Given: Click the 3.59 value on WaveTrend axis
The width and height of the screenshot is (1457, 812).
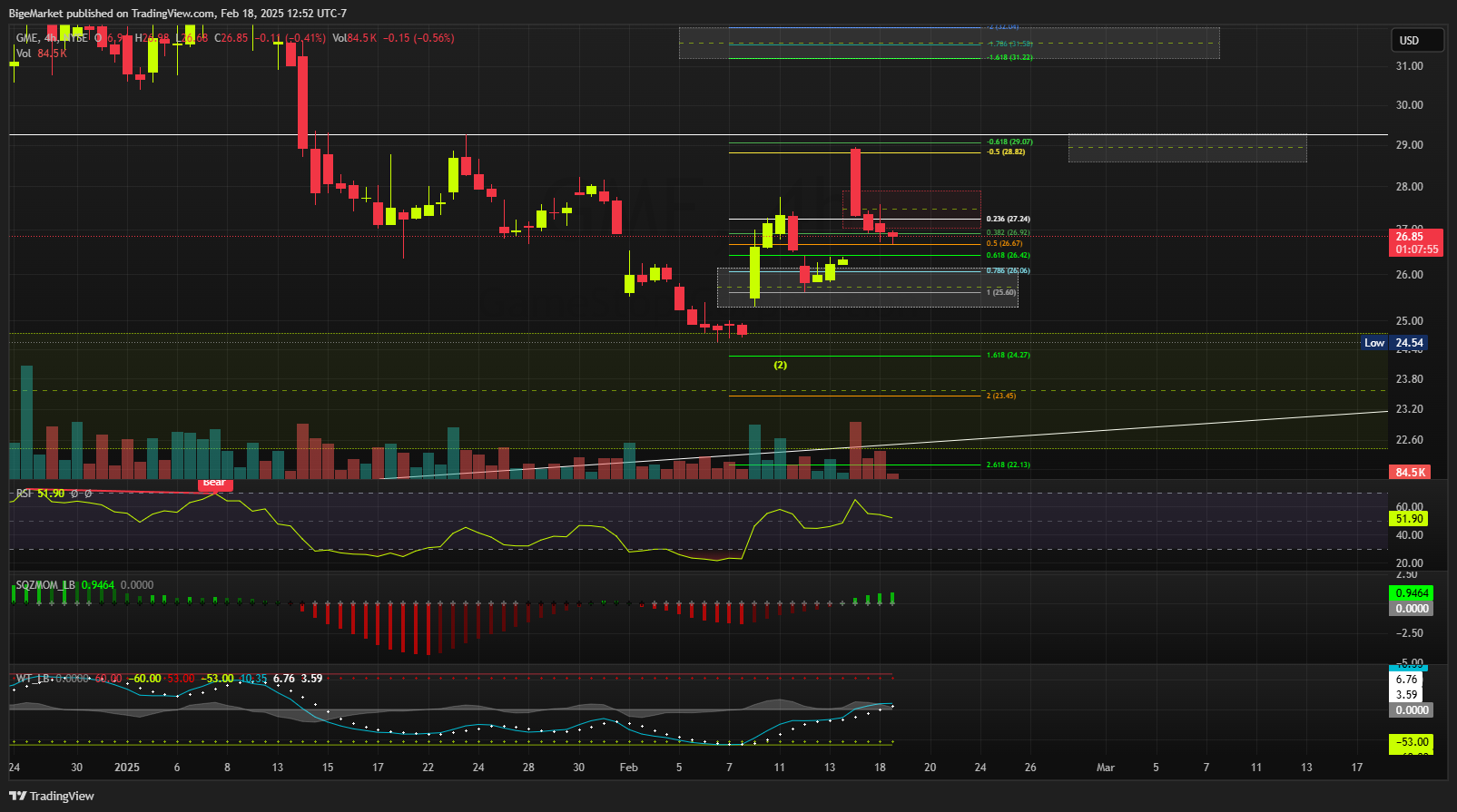Looking at the screenshot, I should [1406, 695].
